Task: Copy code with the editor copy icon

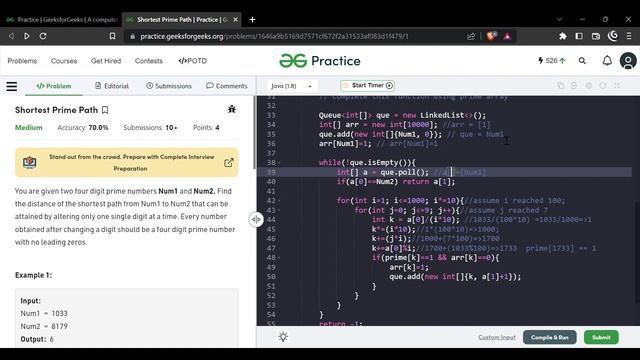Action: pos(561,86)
